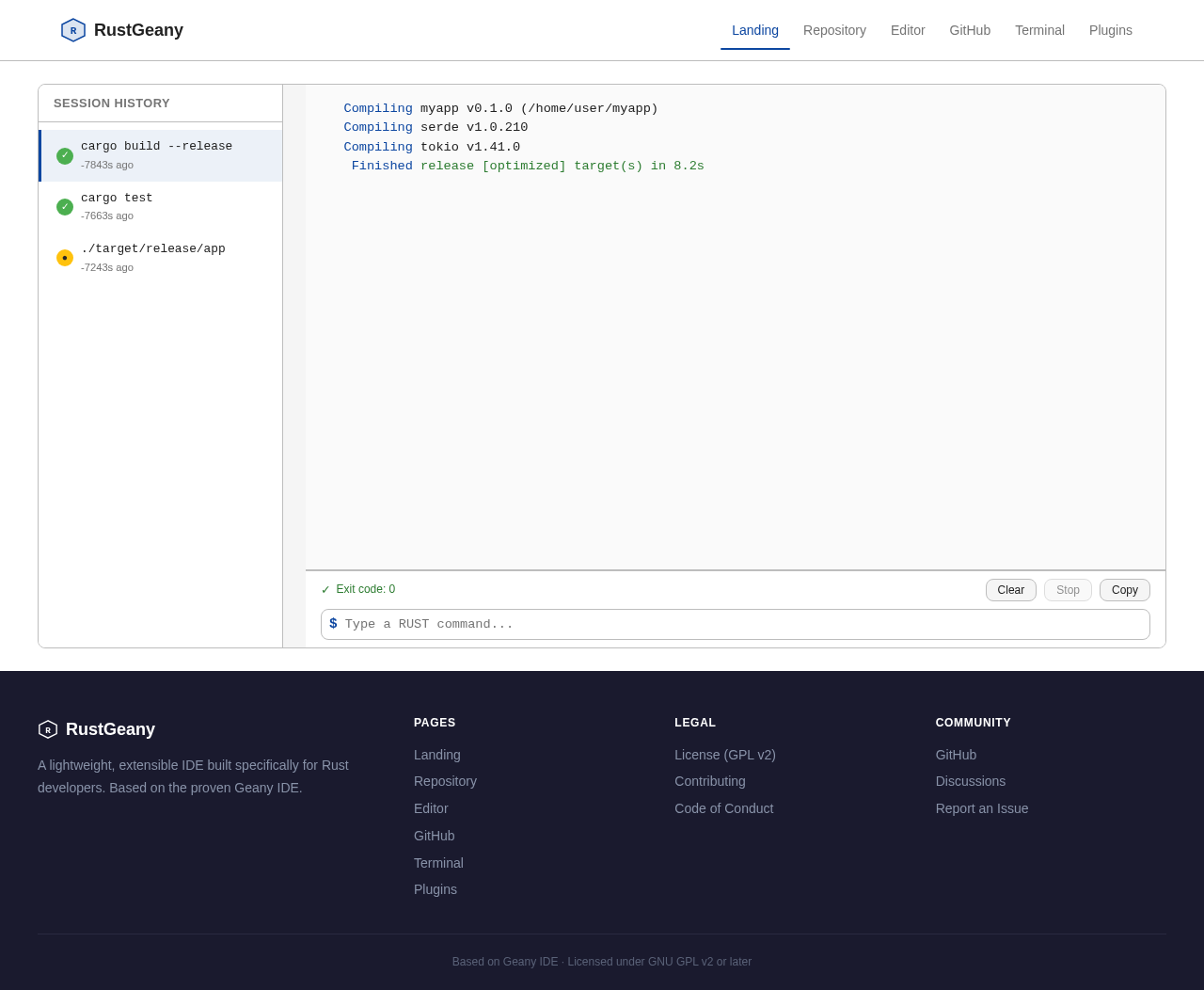Image resolution: width=1204 pixels, height=990 pixels.
Task: Click green success icon for cargo build --release
Action: click(x=65, y=156)
